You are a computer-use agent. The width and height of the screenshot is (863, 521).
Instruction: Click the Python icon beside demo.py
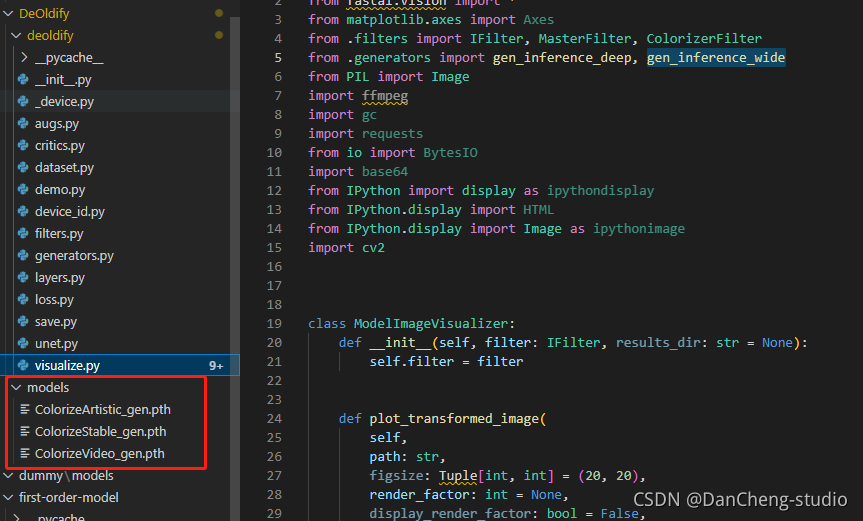(x=23, y=189)
